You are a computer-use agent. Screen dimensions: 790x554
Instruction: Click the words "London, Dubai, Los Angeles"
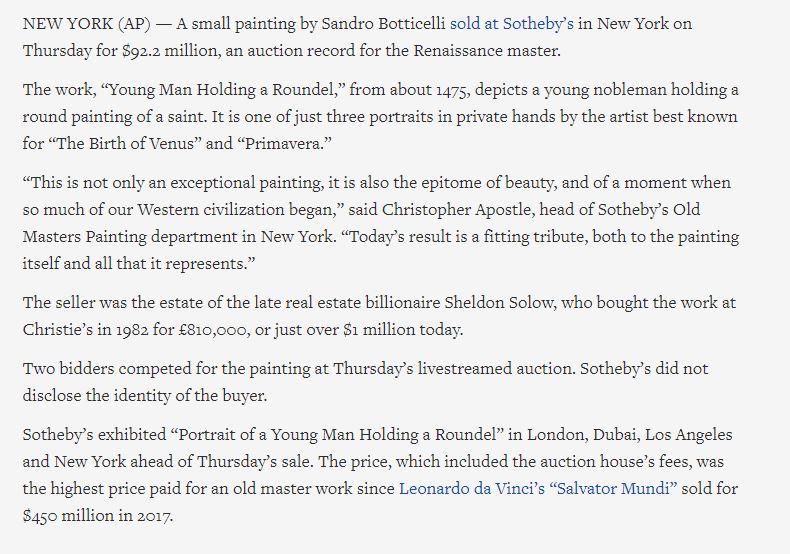coord(630,435)
